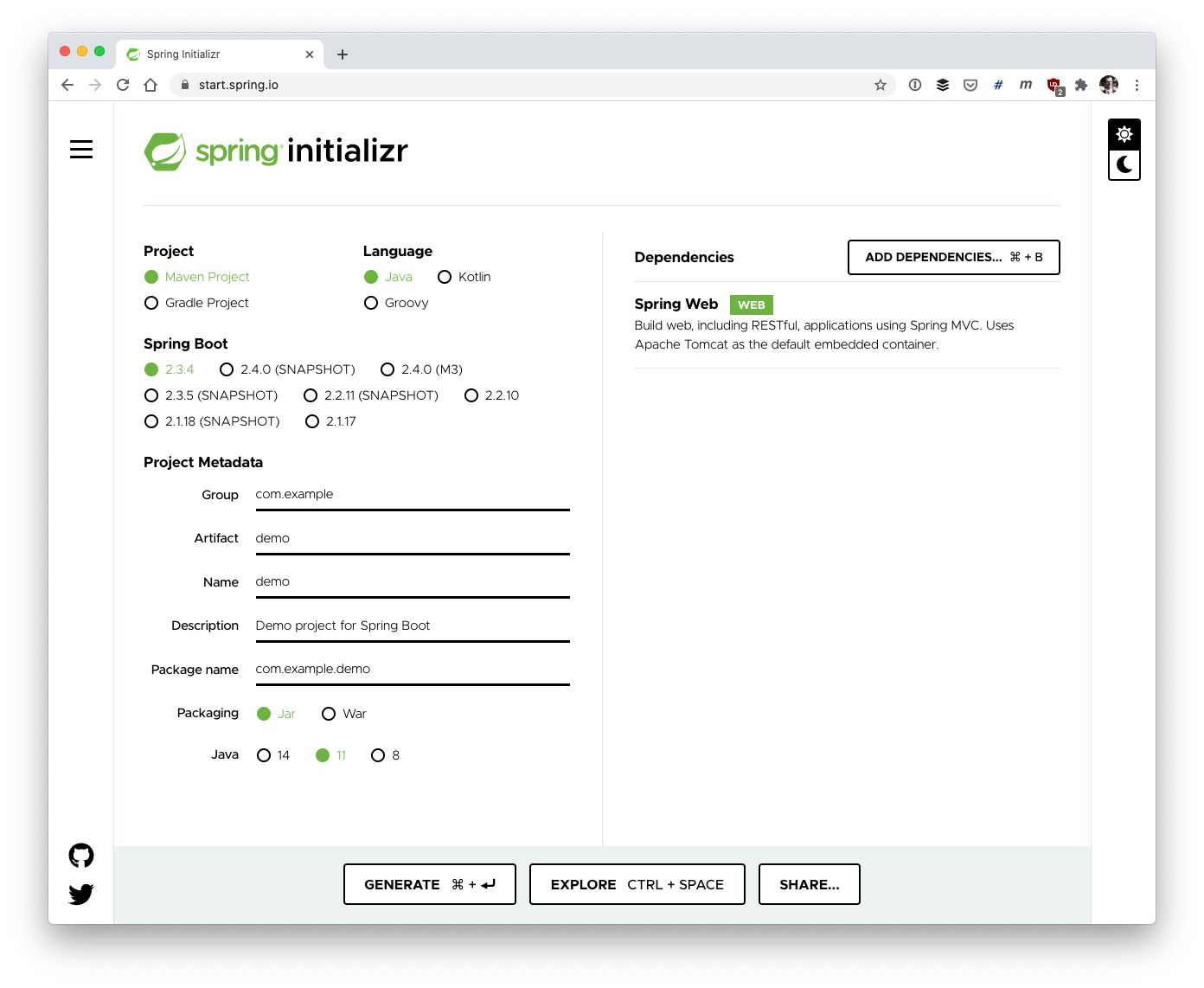Select Spring Boot 2.2.10
Screen dimensions: 1204x988
491,395
